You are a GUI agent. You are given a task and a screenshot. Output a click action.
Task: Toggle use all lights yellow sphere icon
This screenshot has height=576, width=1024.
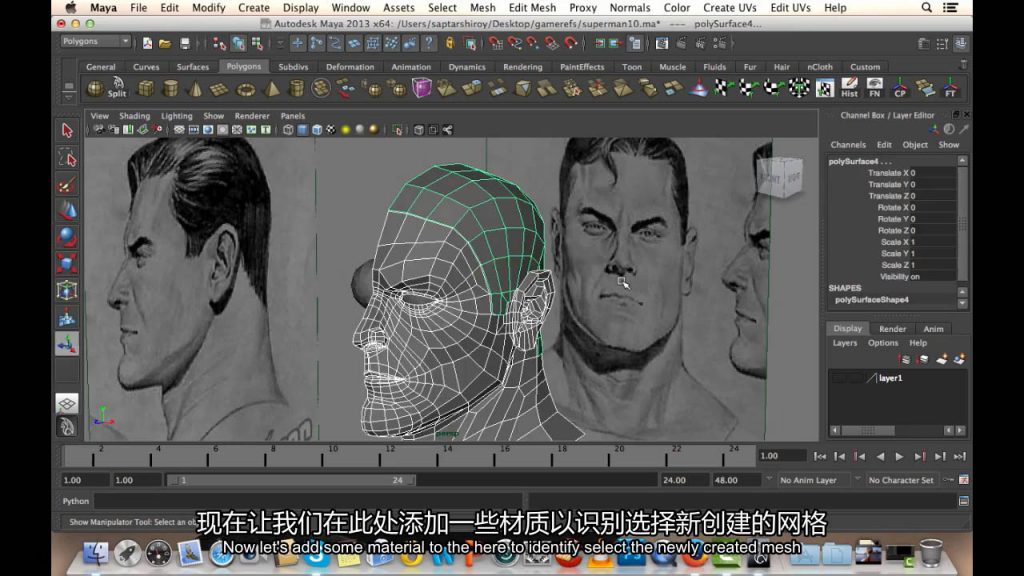click(345, 130)
